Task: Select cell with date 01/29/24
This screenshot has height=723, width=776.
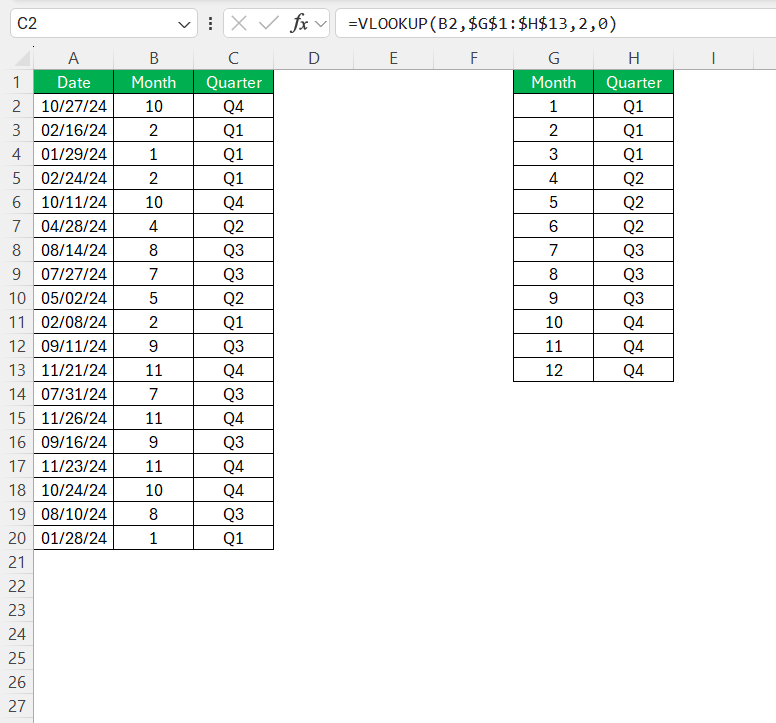Action: click(74, 154)
